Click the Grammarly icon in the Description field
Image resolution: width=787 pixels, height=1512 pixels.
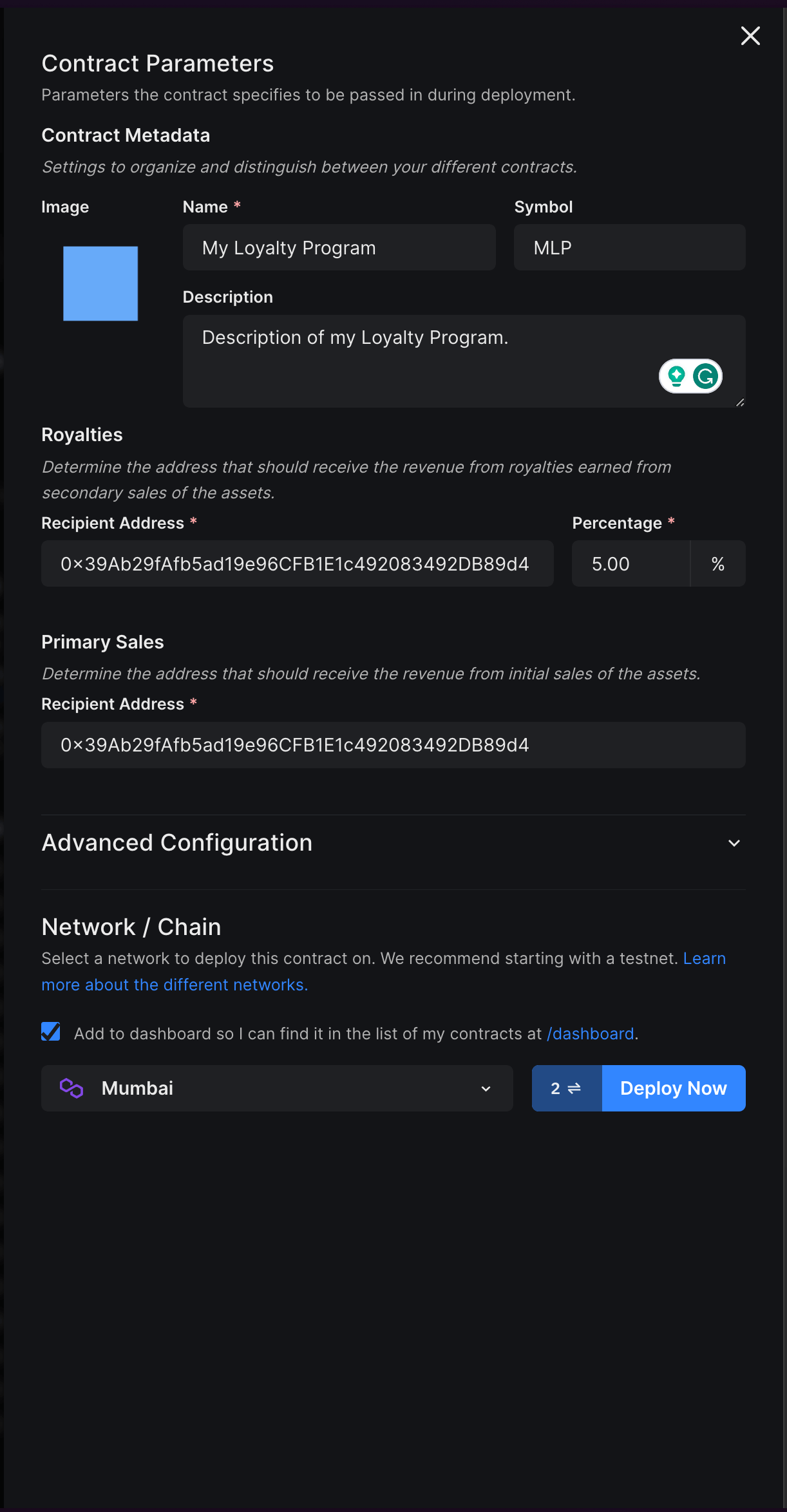pyautogui.click(x=705, y=376)
